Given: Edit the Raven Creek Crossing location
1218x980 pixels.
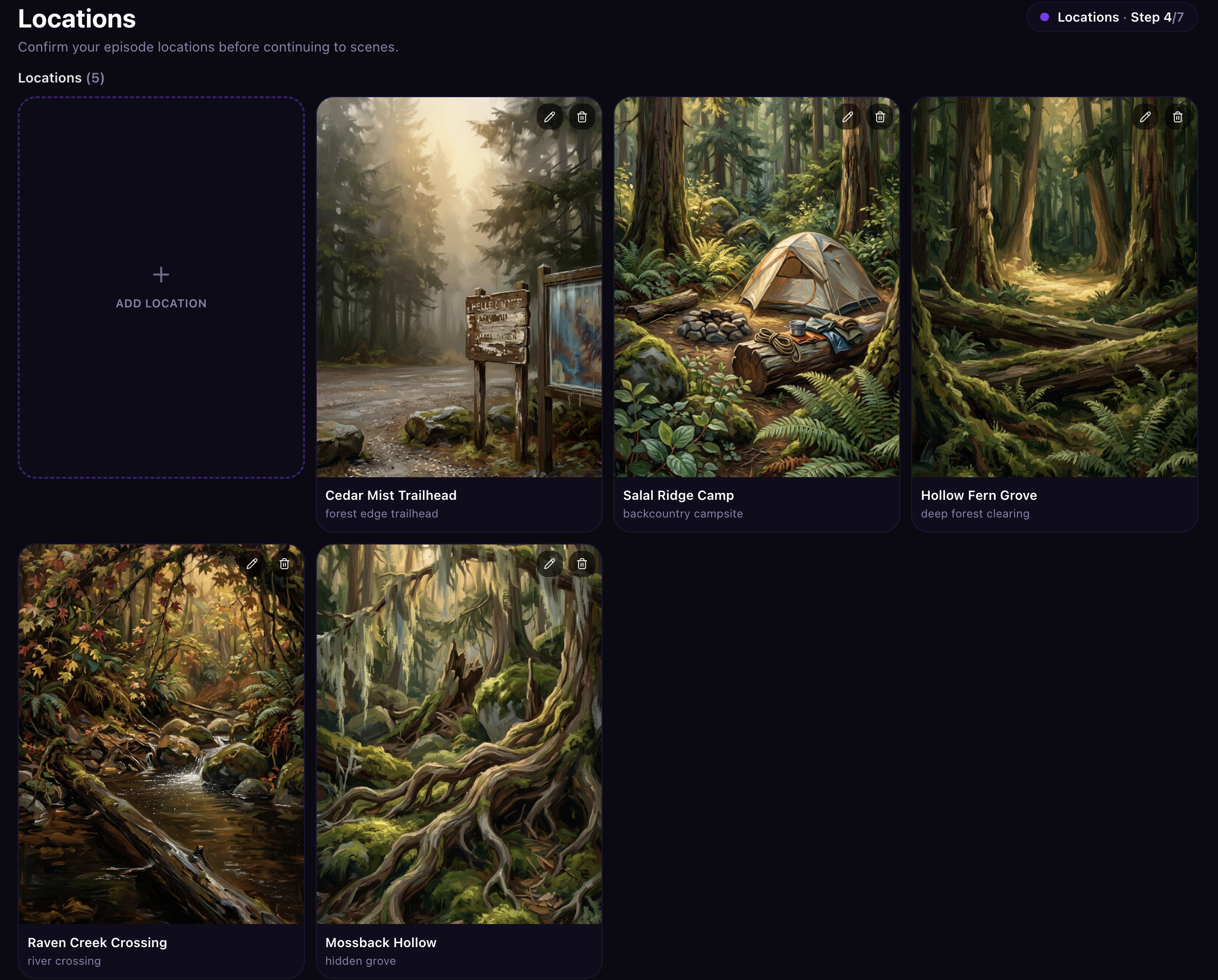Looking at the screenshot, I should pos(252,564).
